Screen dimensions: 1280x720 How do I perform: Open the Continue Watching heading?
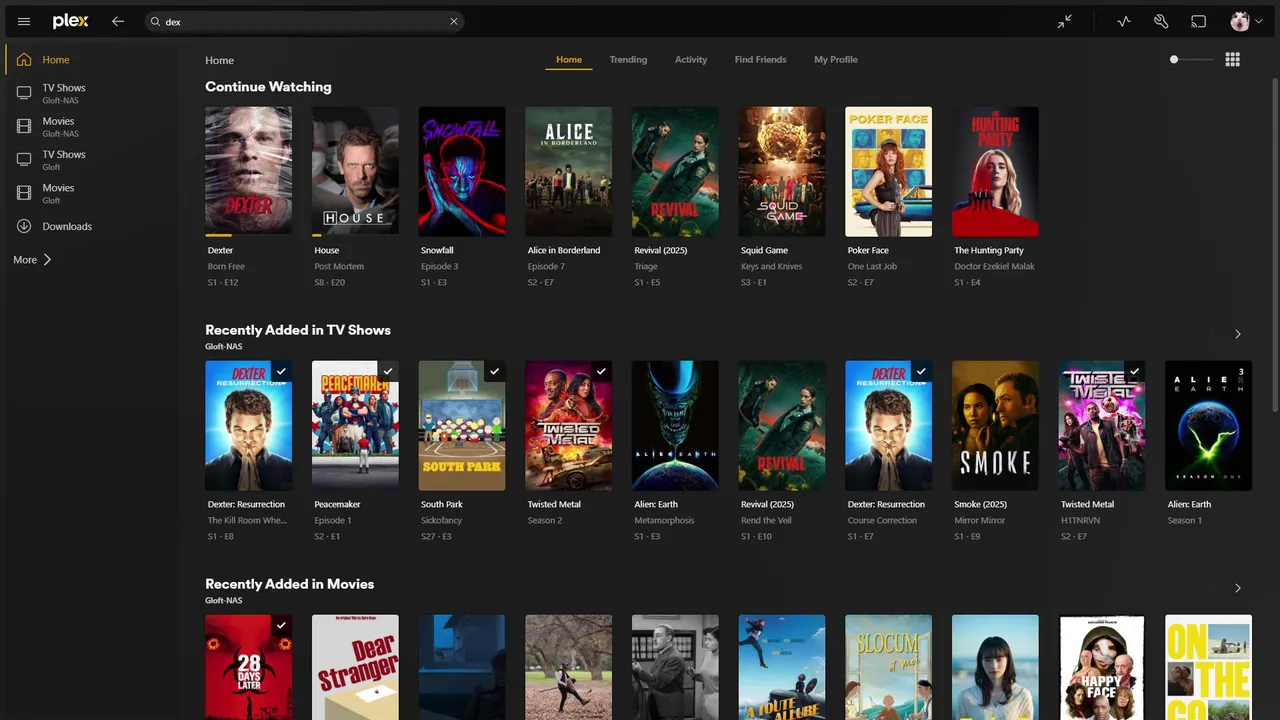click(x=268, y=87)
